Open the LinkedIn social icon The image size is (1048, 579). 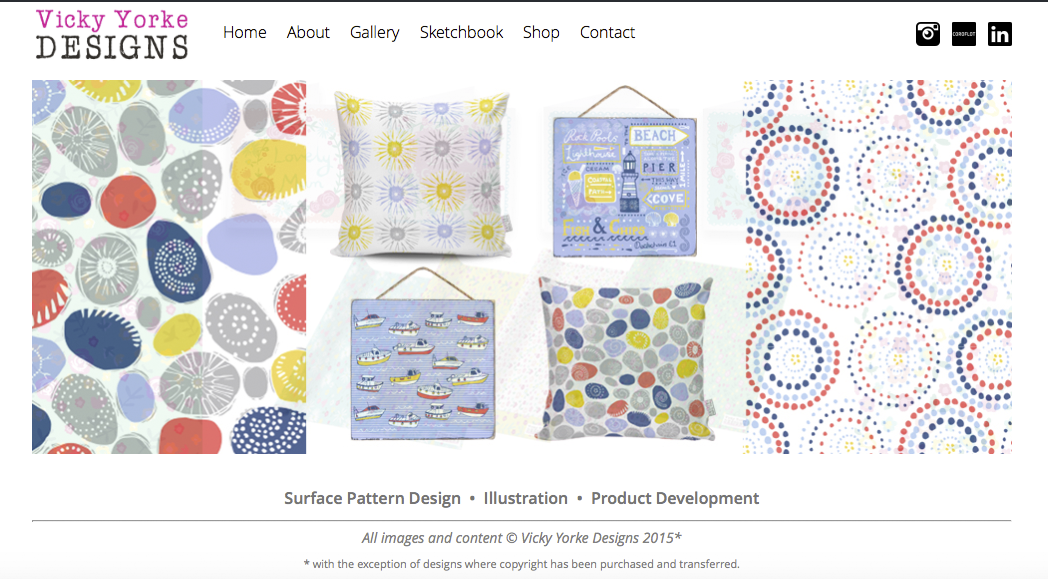pos(1000,33)
